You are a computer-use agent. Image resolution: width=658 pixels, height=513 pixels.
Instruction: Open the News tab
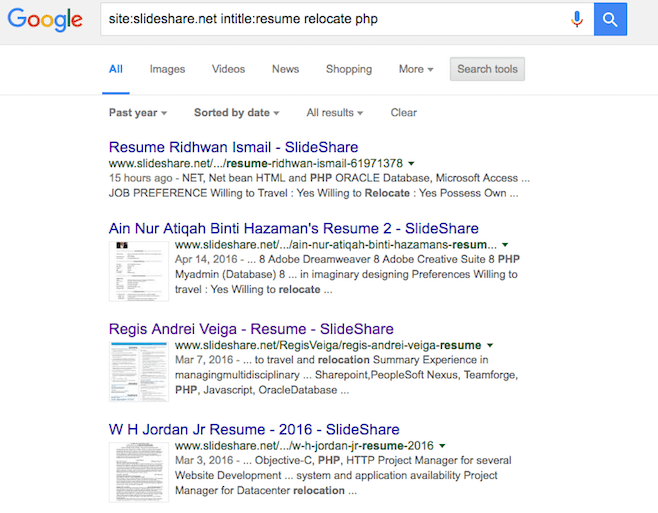(285, 69)
